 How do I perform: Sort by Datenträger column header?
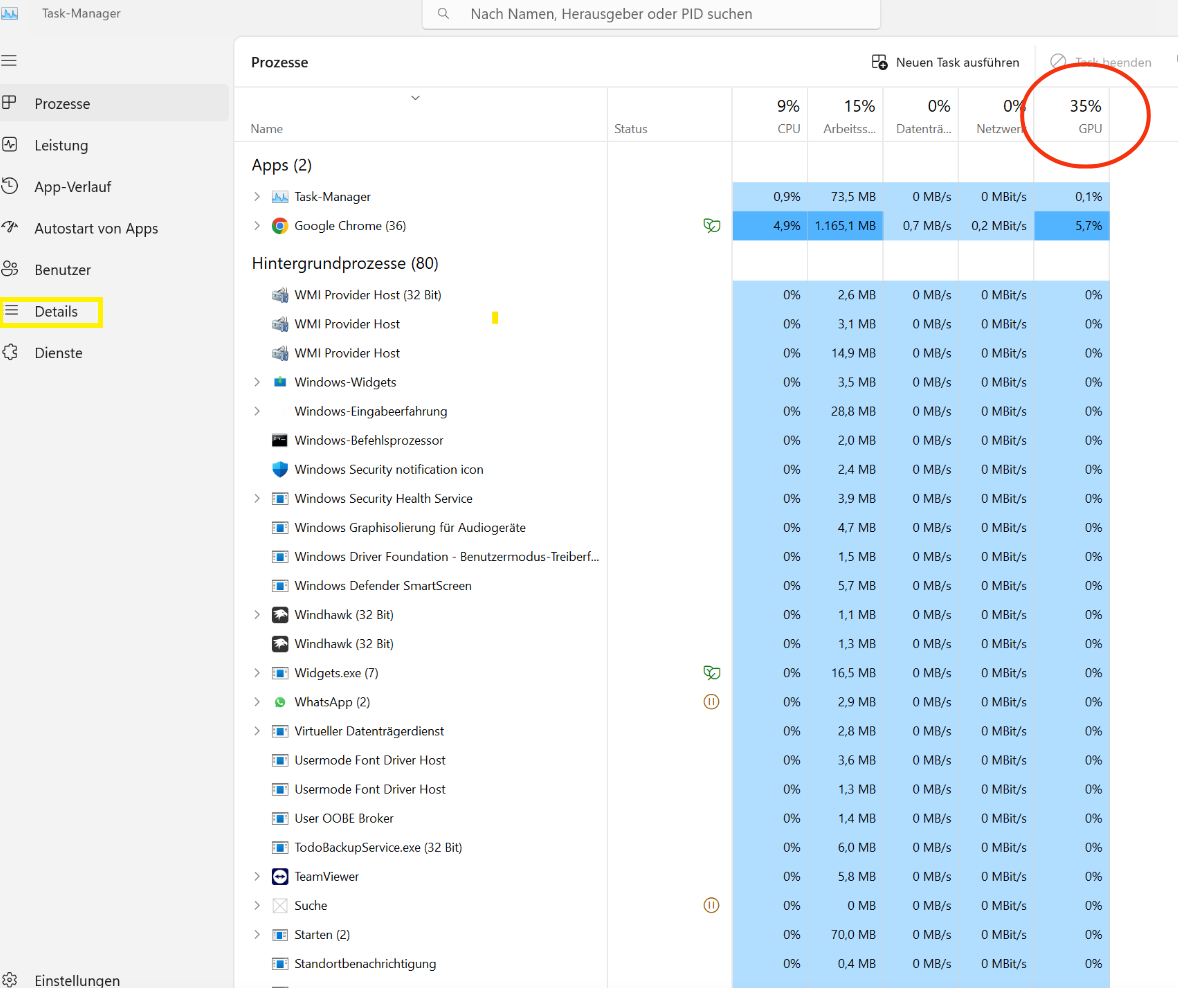[x=921, y=114]
